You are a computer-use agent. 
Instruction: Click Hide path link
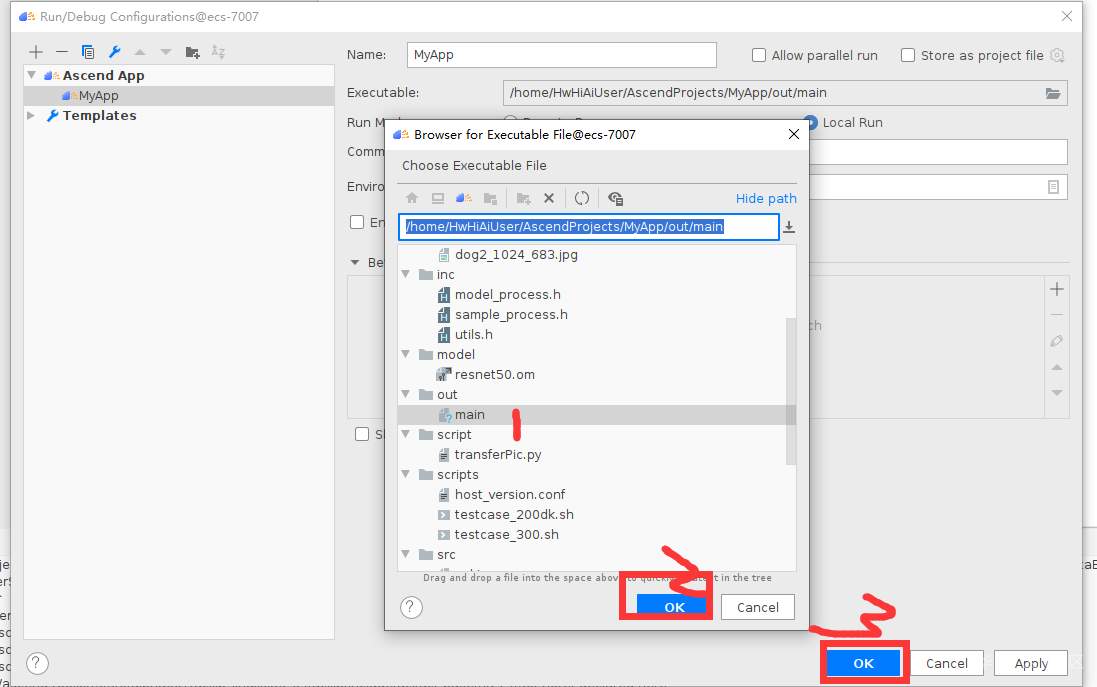pyautogui.click(x=766, y=199)
